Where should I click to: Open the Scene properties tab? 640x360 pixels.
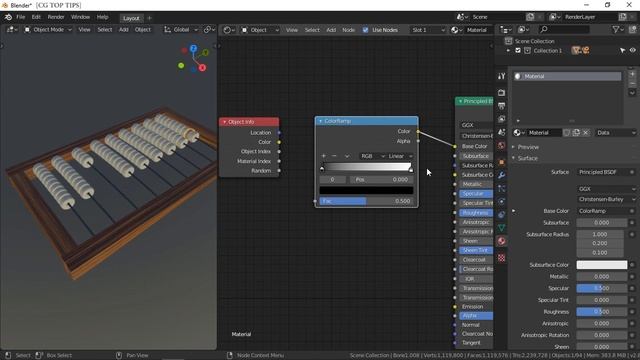tap(502, 132)
